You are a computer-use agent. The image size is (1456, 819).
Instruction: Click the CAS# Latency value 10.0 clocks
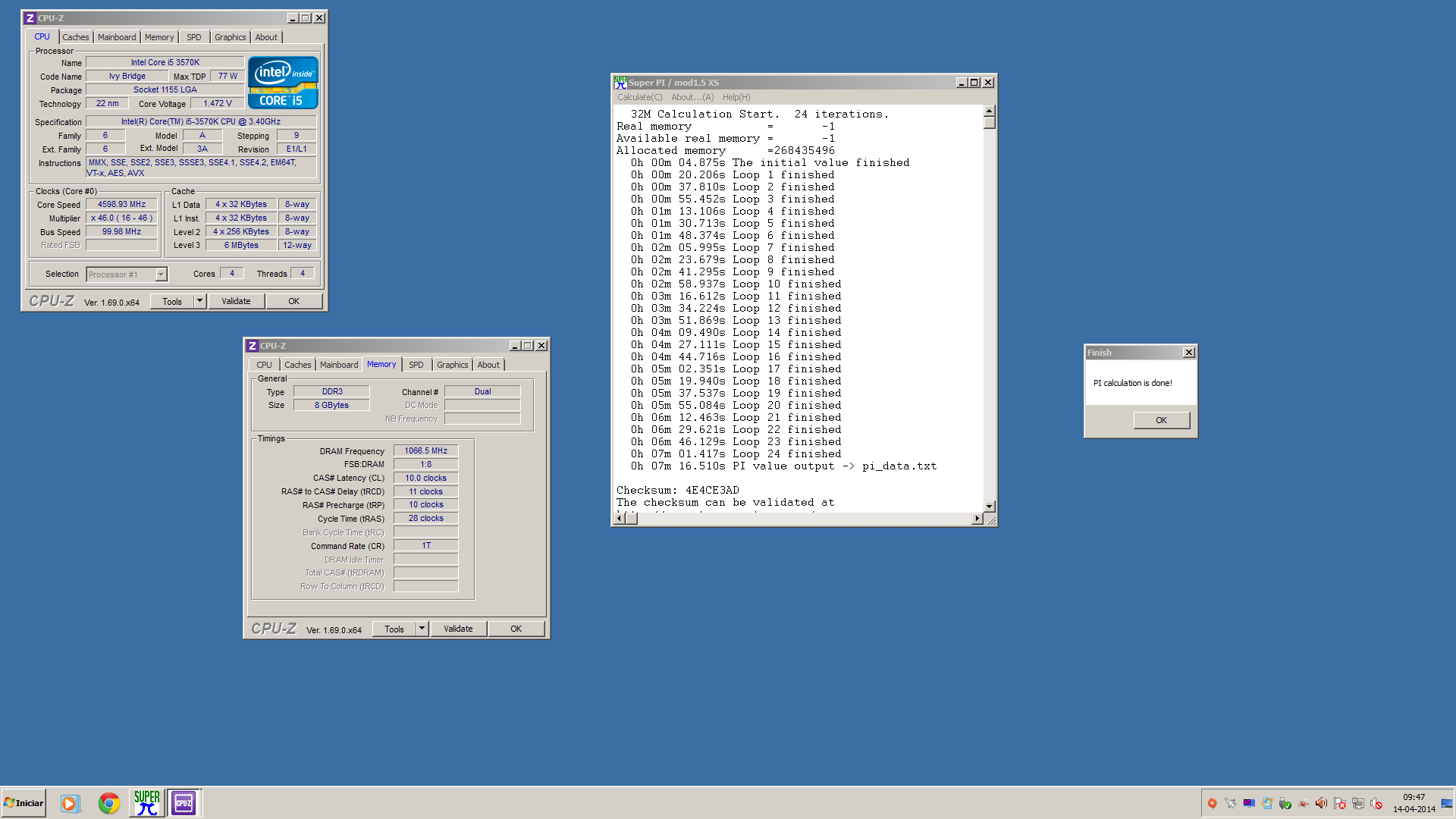pos(425,478)
